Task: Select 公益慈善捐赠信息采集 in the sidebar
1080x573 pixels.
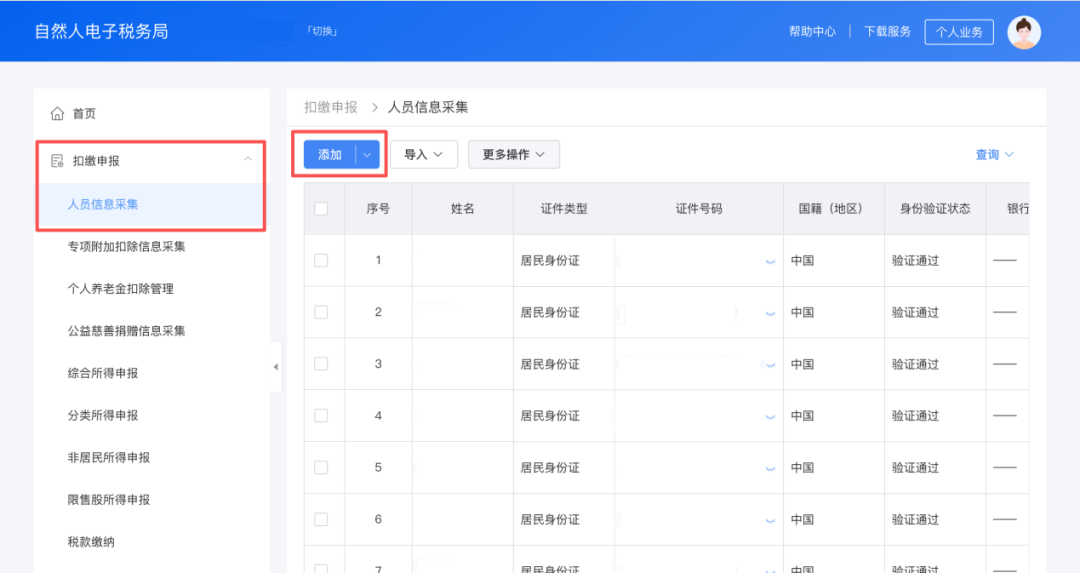Action: [x=126, y=331]
